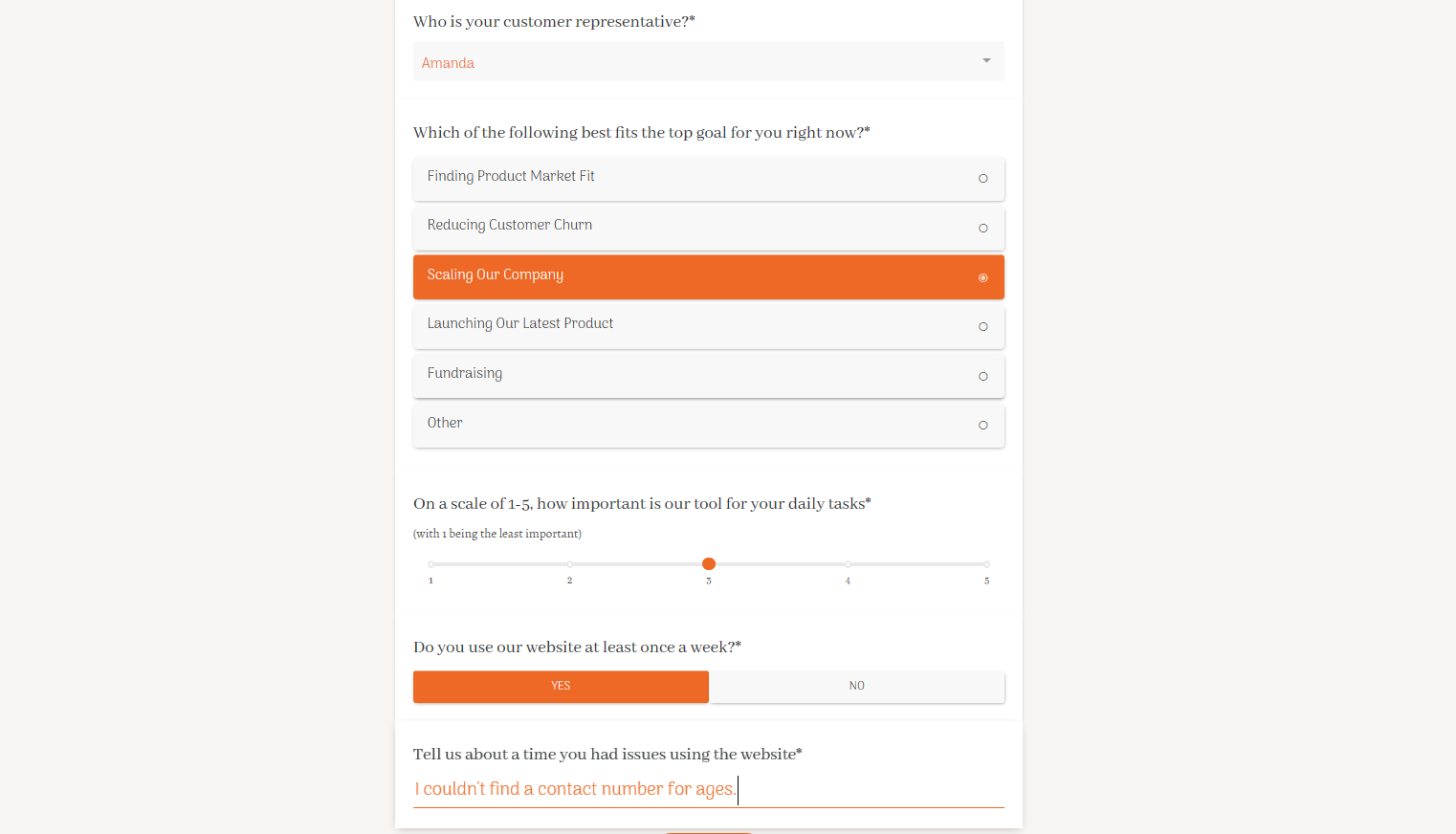Set the importance slider to 2

click(x=570, y=564)
